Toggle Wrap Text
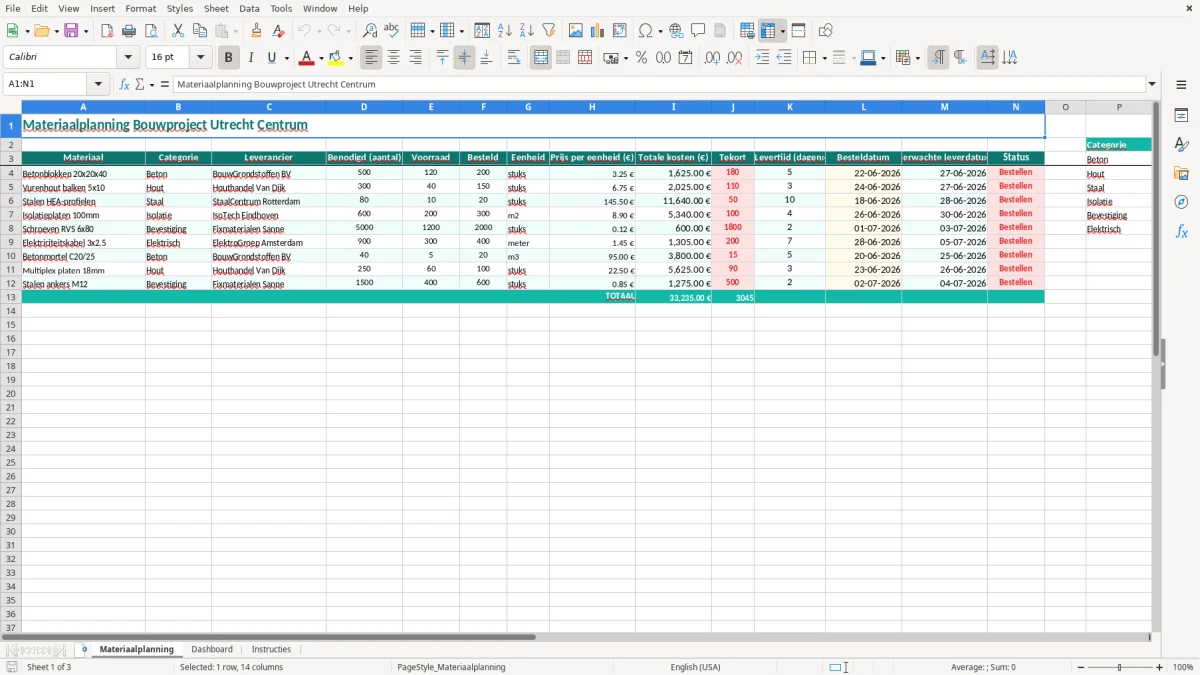The height and width of the screenshot is (675, 1200). [x=514, y=58]
